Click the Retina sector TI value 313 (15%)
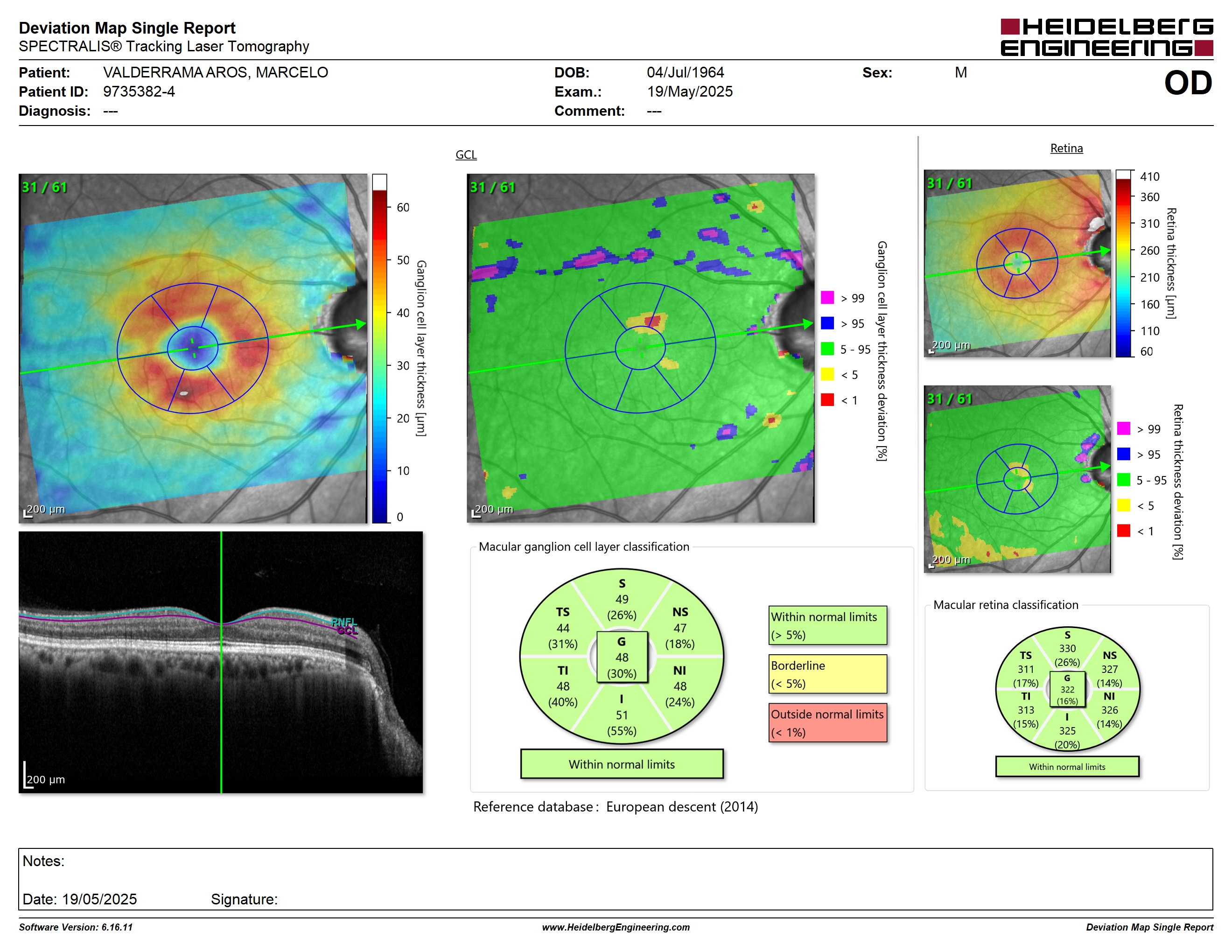The width and height of the screenshot is (1232, 952). (1026, 717)
